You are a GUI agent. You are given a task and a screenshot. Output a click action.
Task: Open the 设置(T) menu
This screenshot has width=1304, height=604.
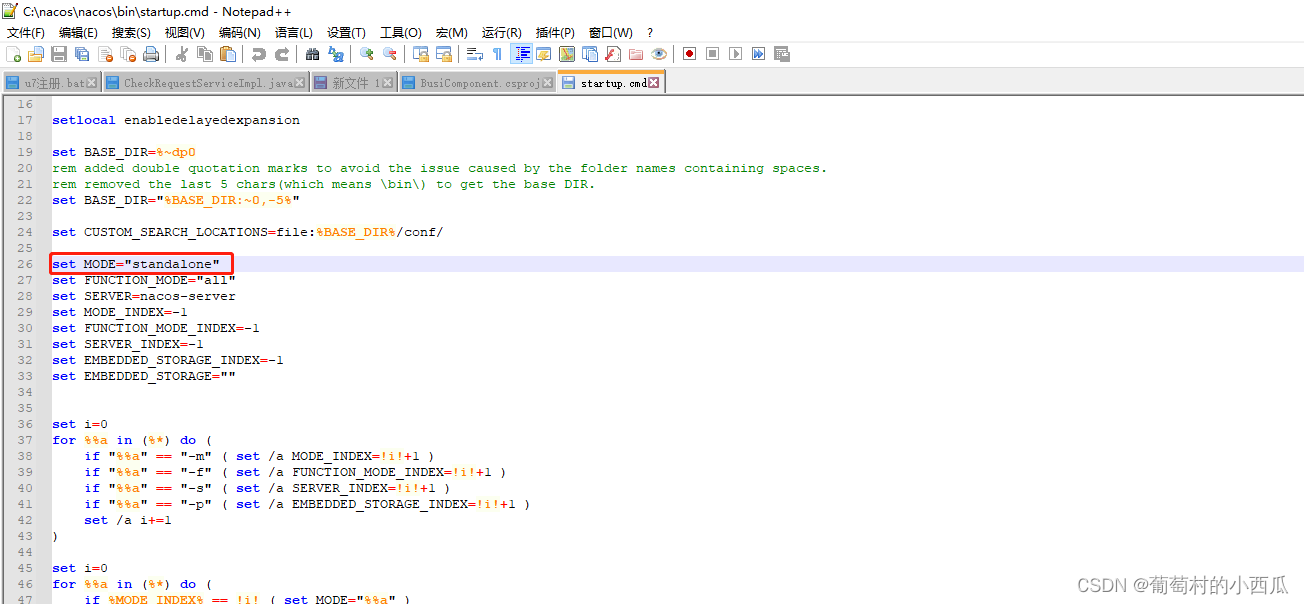click(x=346, y=33)
